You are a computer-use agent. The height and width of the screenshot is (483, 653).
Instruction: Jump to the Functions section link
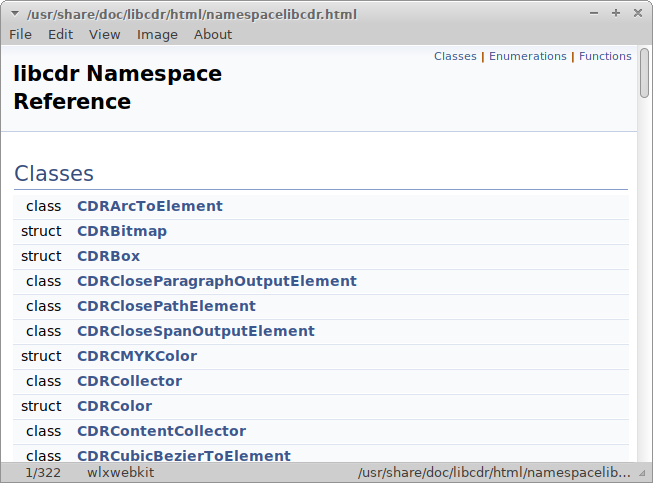[605, 56]
